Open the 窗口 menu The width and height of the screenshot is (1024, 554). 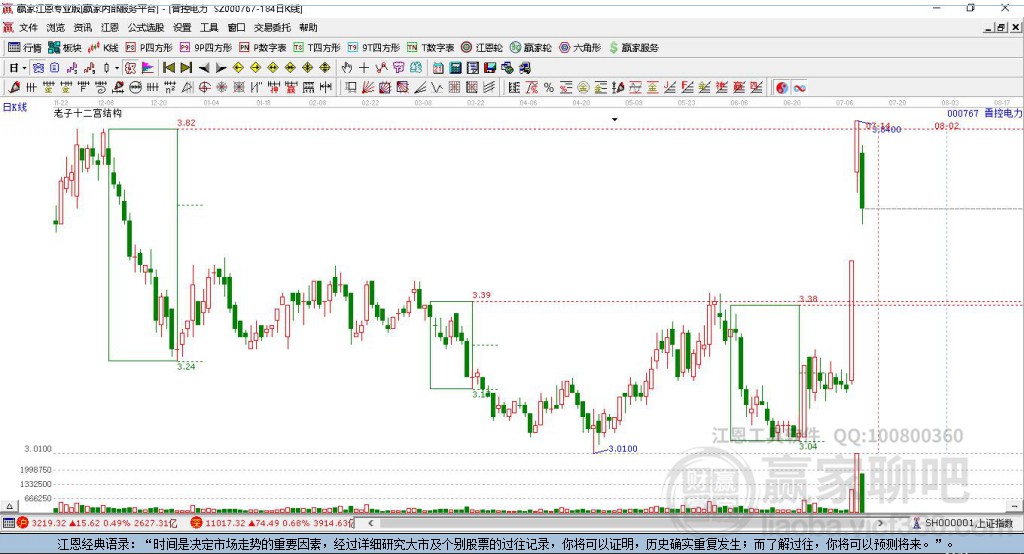click(x=236, y=27)
